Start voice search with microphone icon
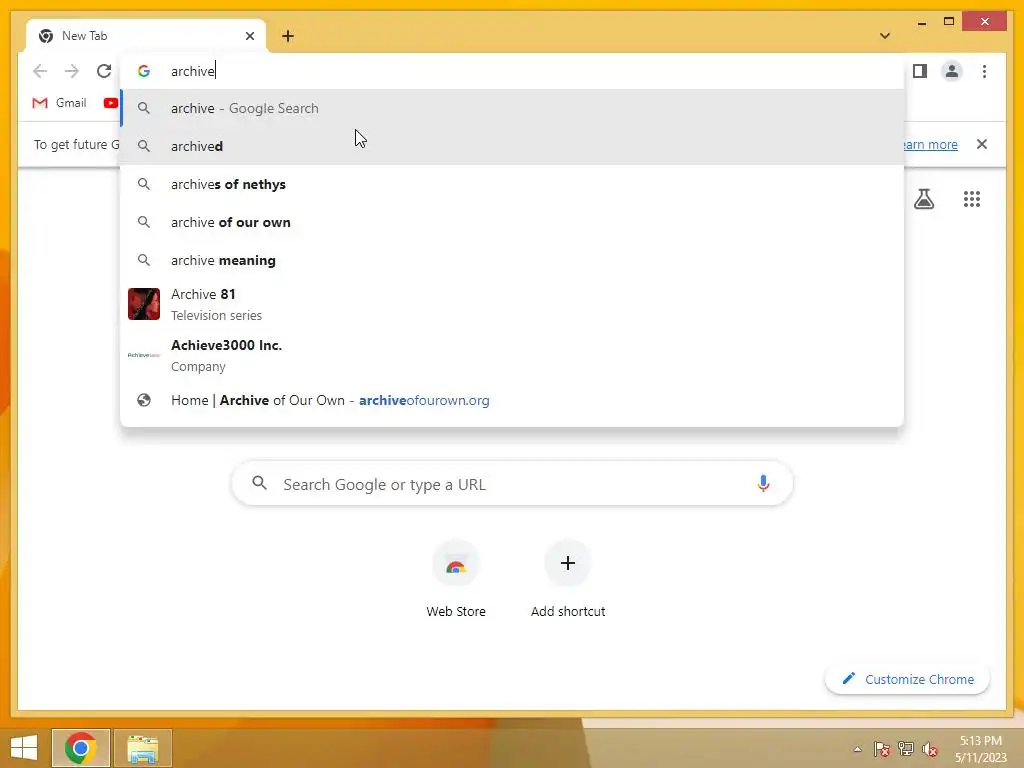The image size is (1024, 768). point(763,483)
